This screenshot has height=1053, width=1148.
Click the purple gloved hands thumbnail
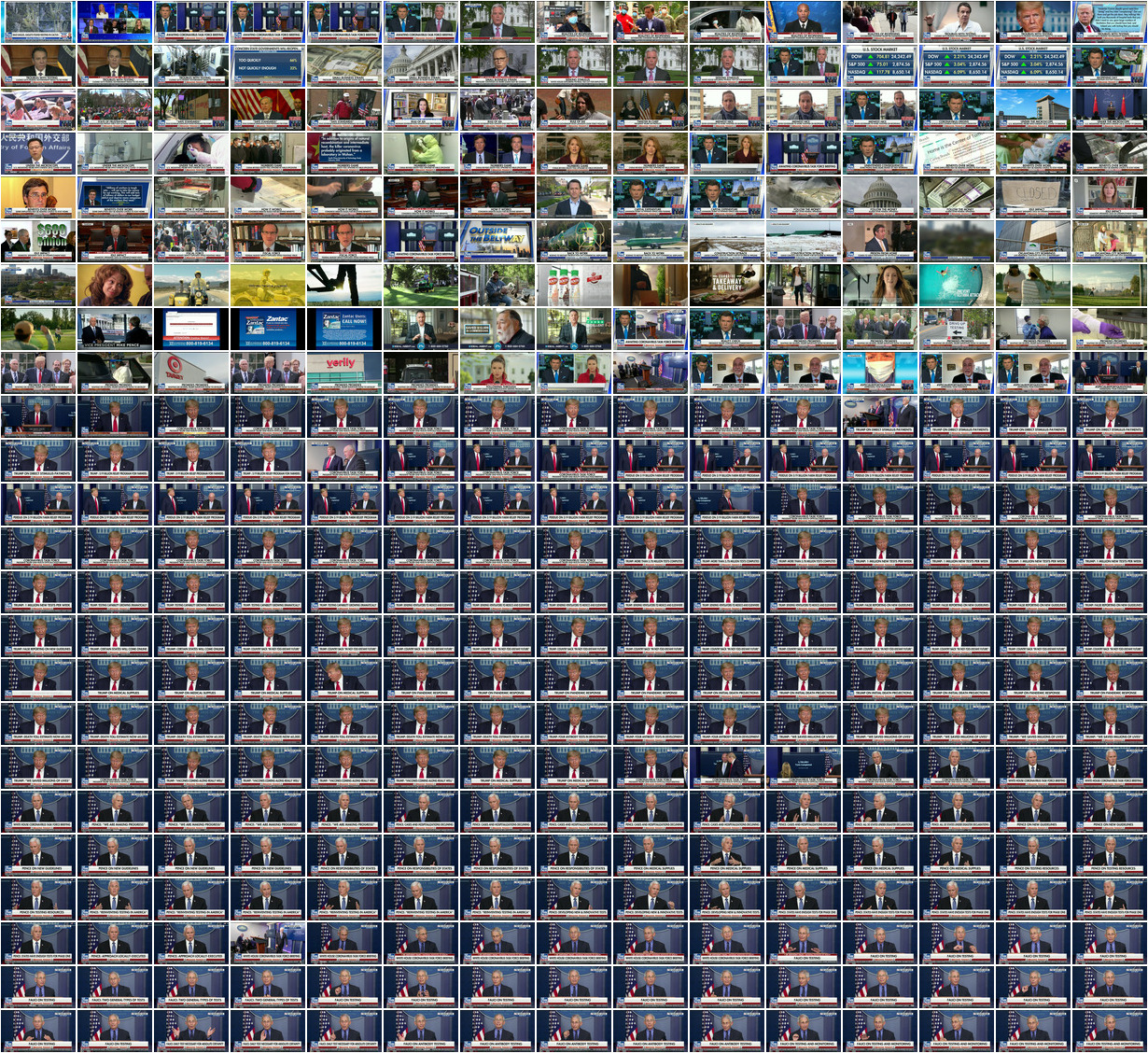point(1110,328)
